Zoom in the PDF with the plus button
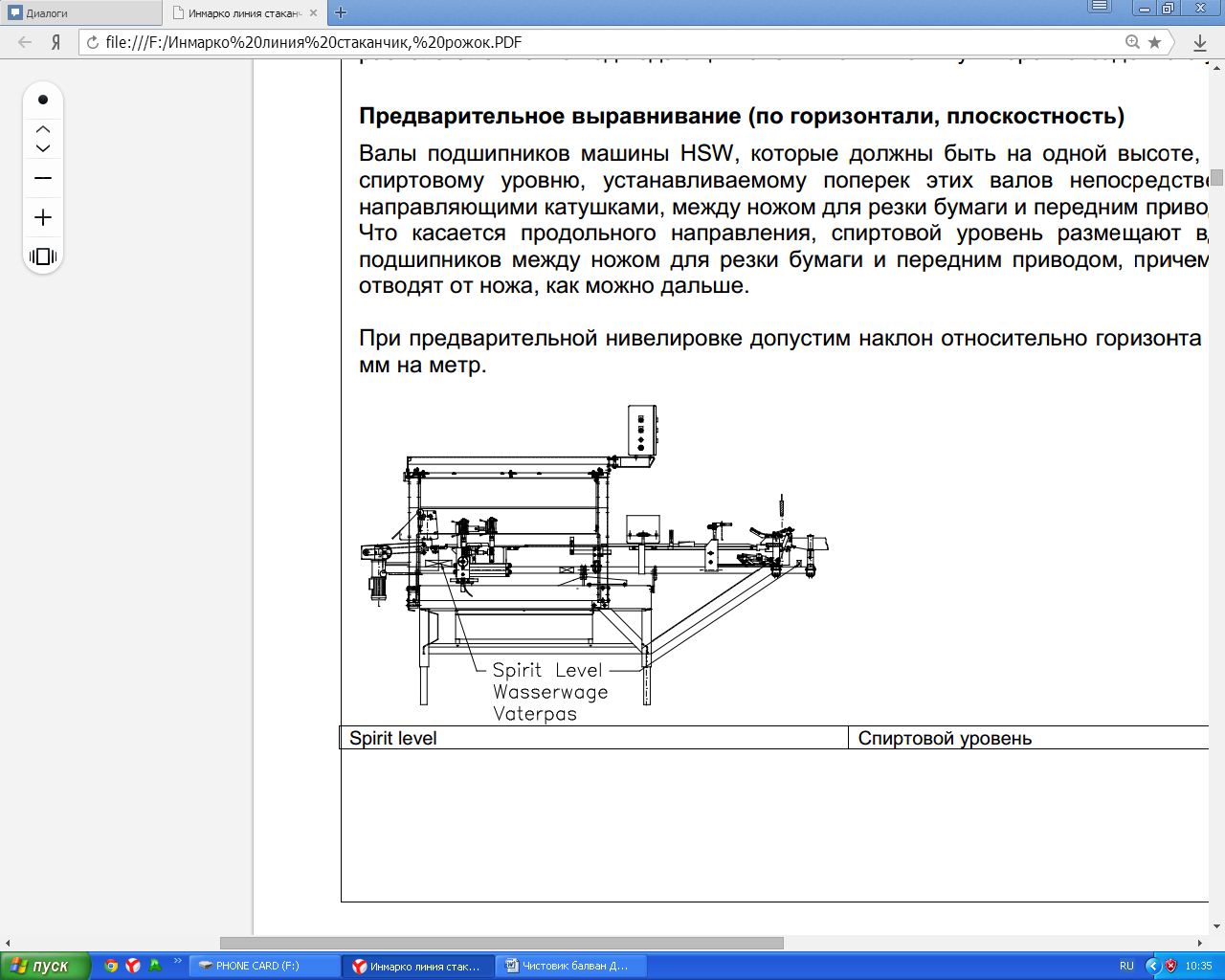 [x=43, y=218]
